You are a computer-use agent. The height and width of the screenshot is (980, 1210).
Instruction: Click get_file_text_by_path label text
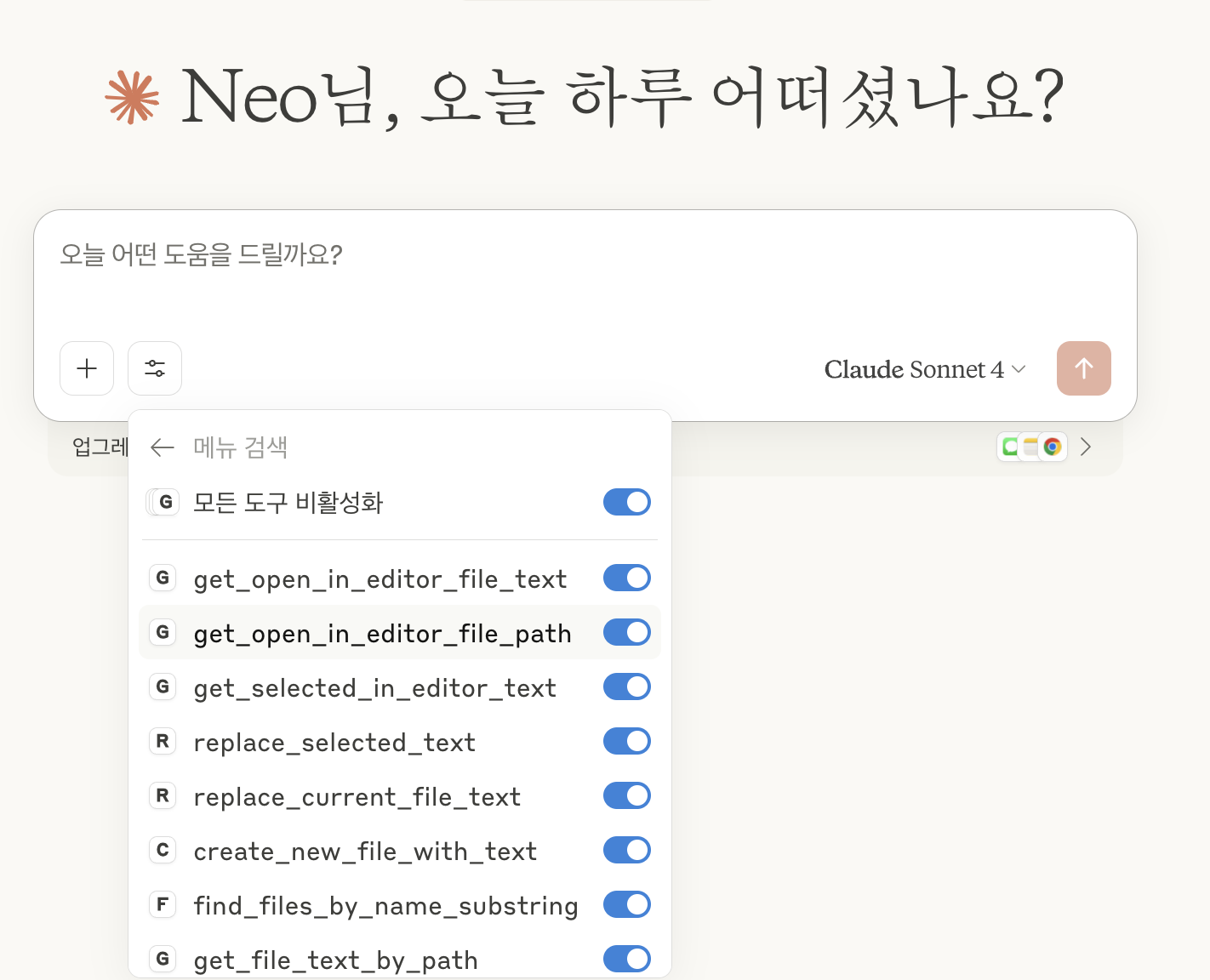point(335,960)
